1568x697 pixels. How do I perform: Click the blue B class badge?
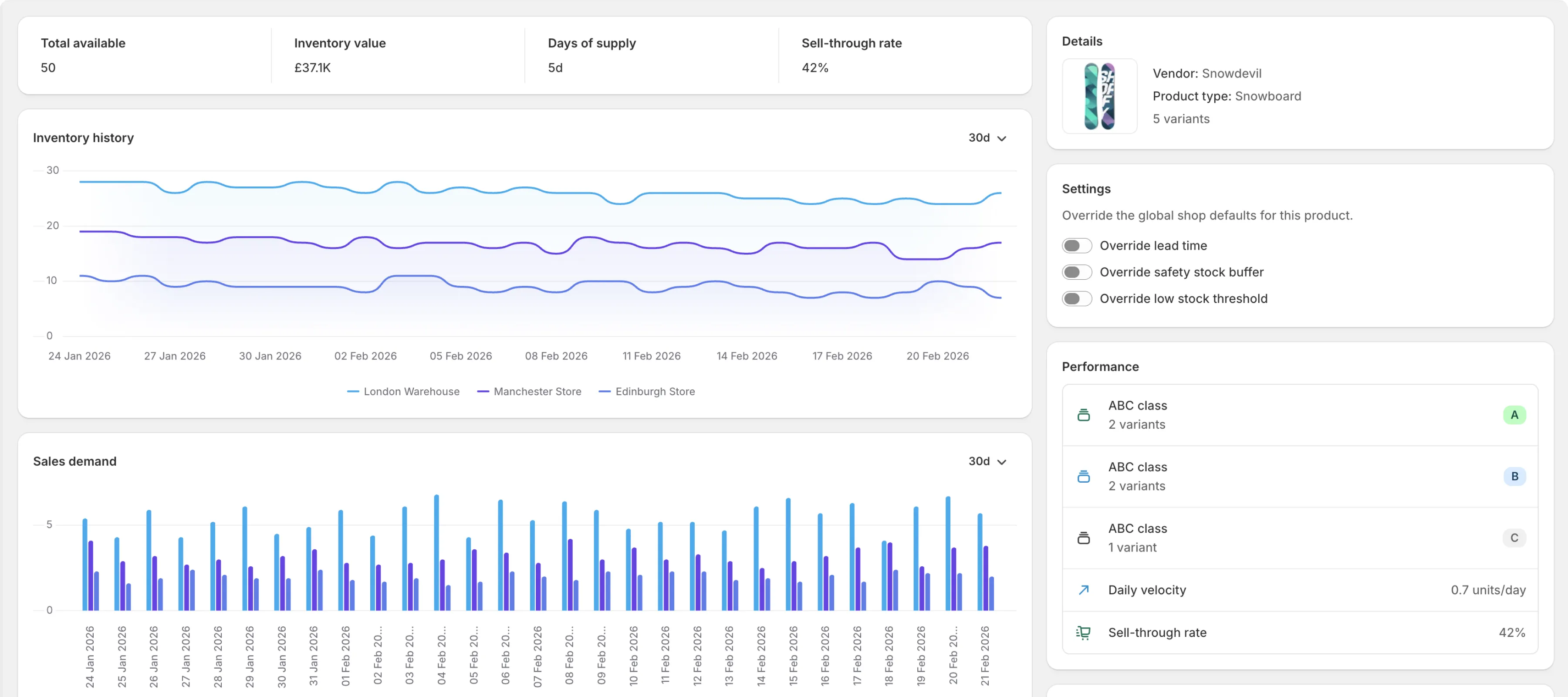pyautogui.click(x=1515, y=476)
